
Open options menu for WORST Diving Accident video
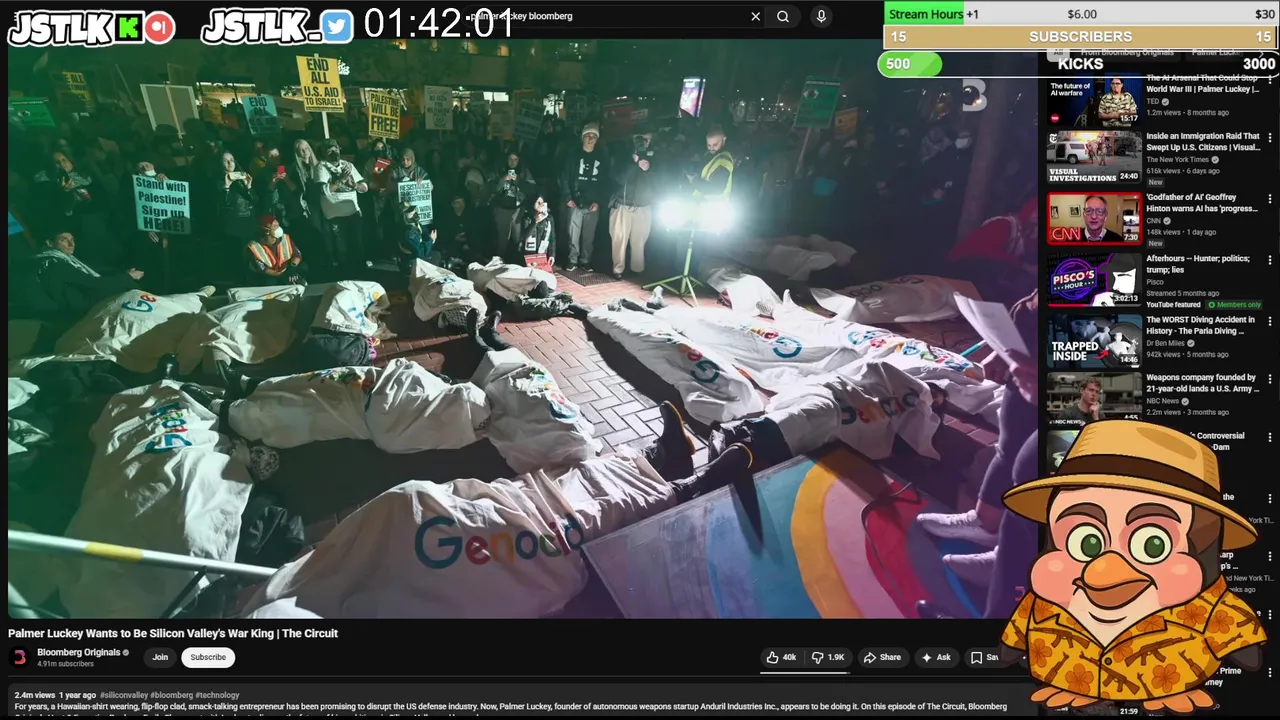[1270, 321]
